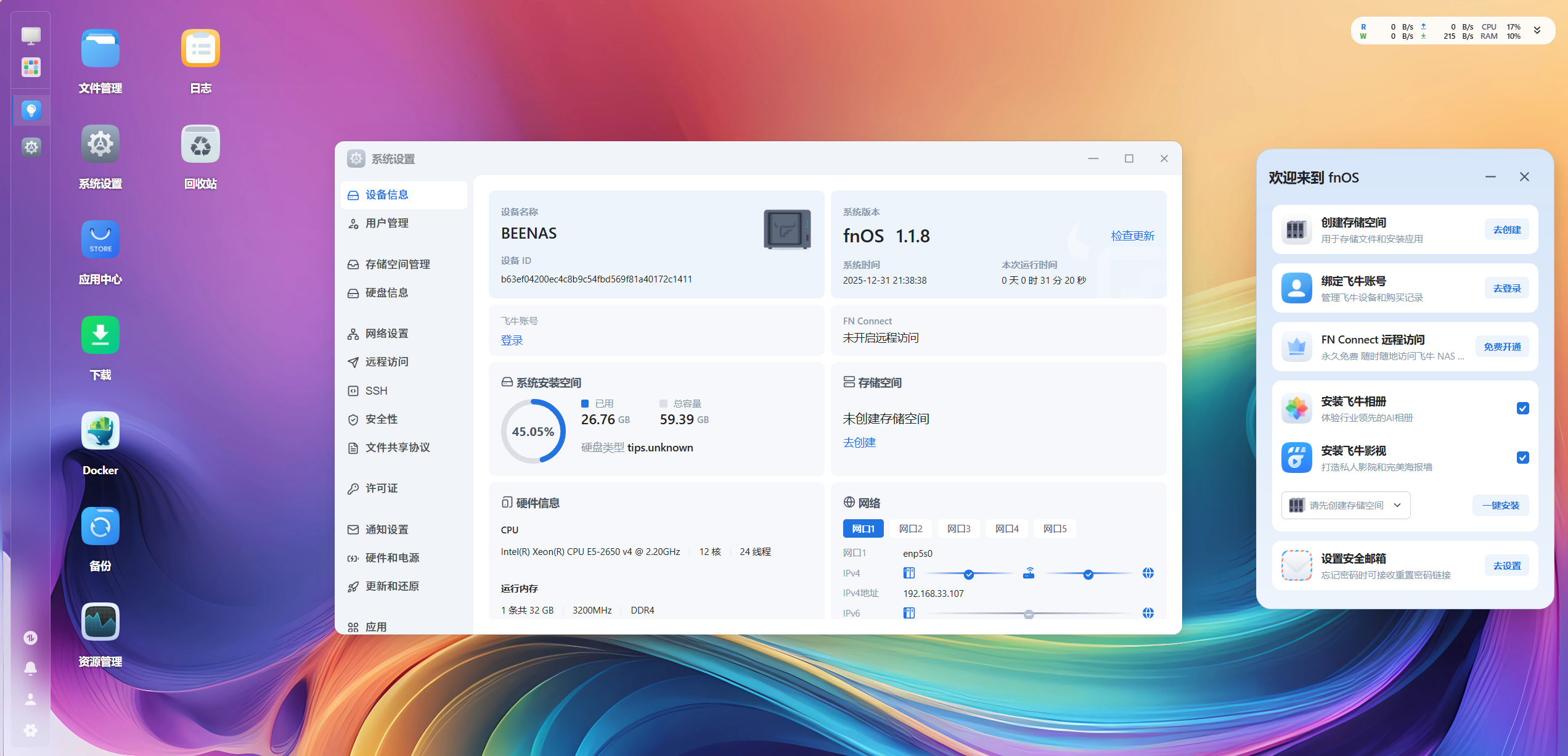Click the notification bell in sidebar

pyautogui.click(x=30, y=668)
